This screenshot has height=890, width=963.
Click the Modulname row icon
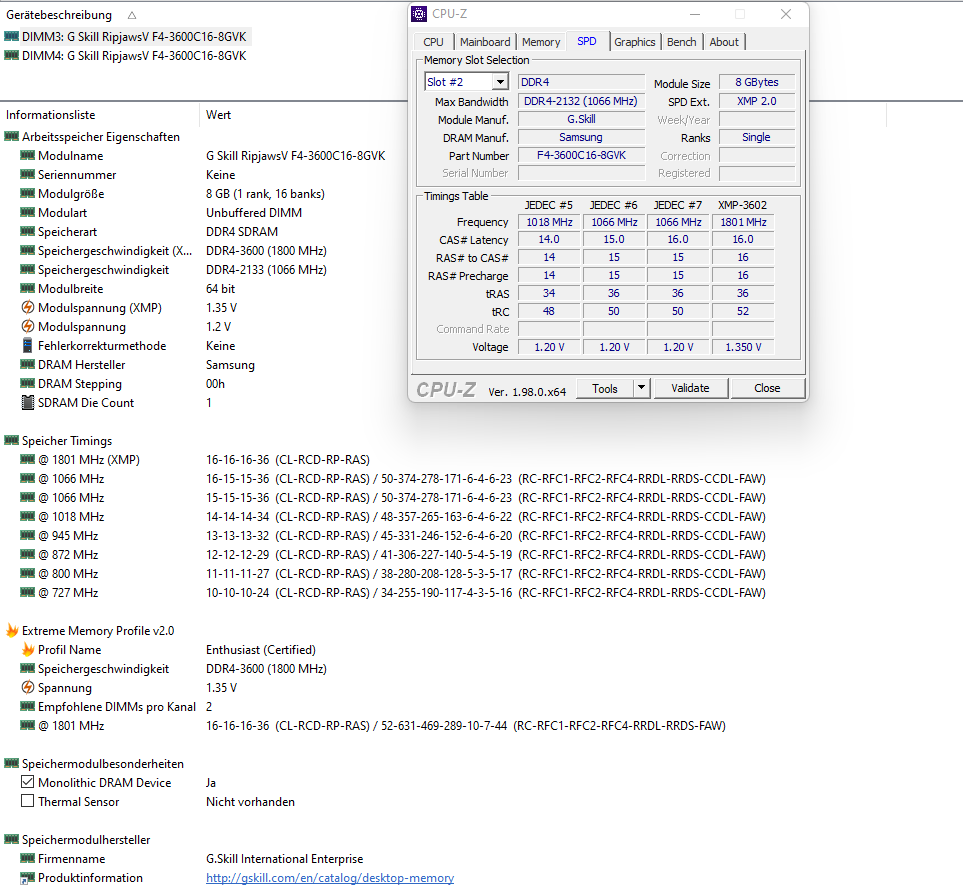point(27,155)
